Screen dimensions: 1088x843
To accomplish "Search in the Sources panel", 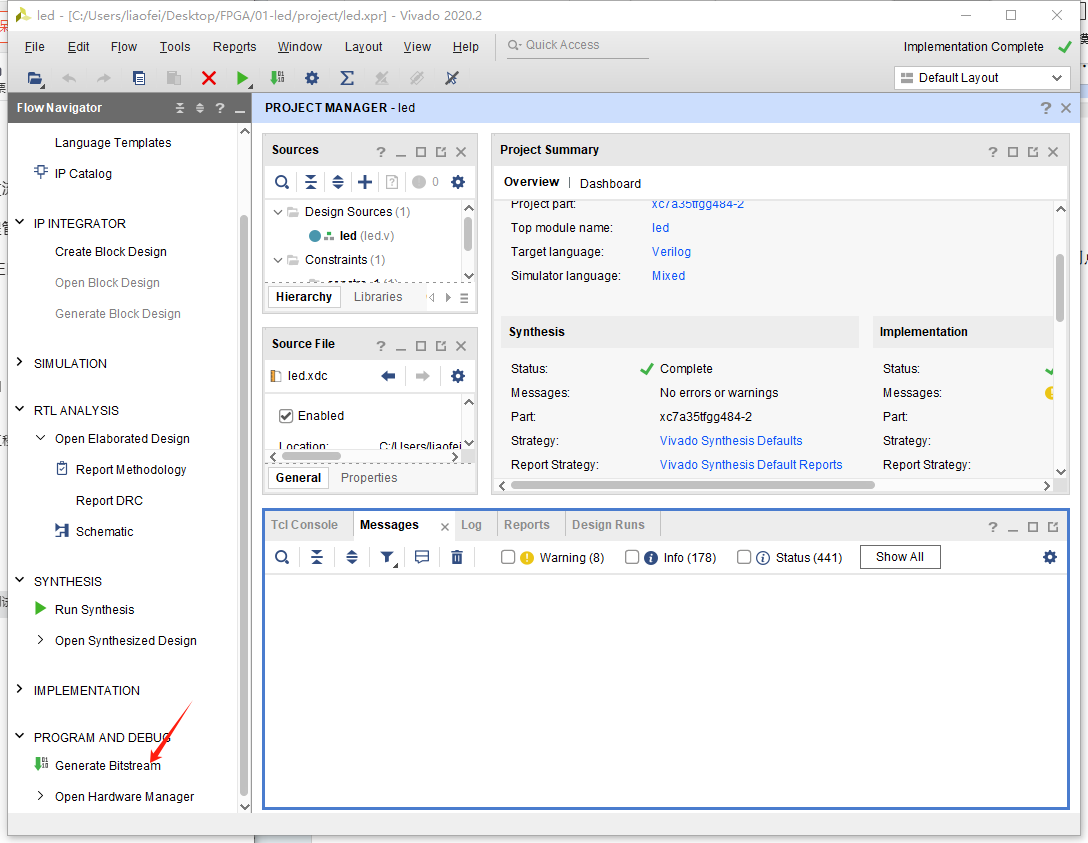I will (x=282, y=182).
